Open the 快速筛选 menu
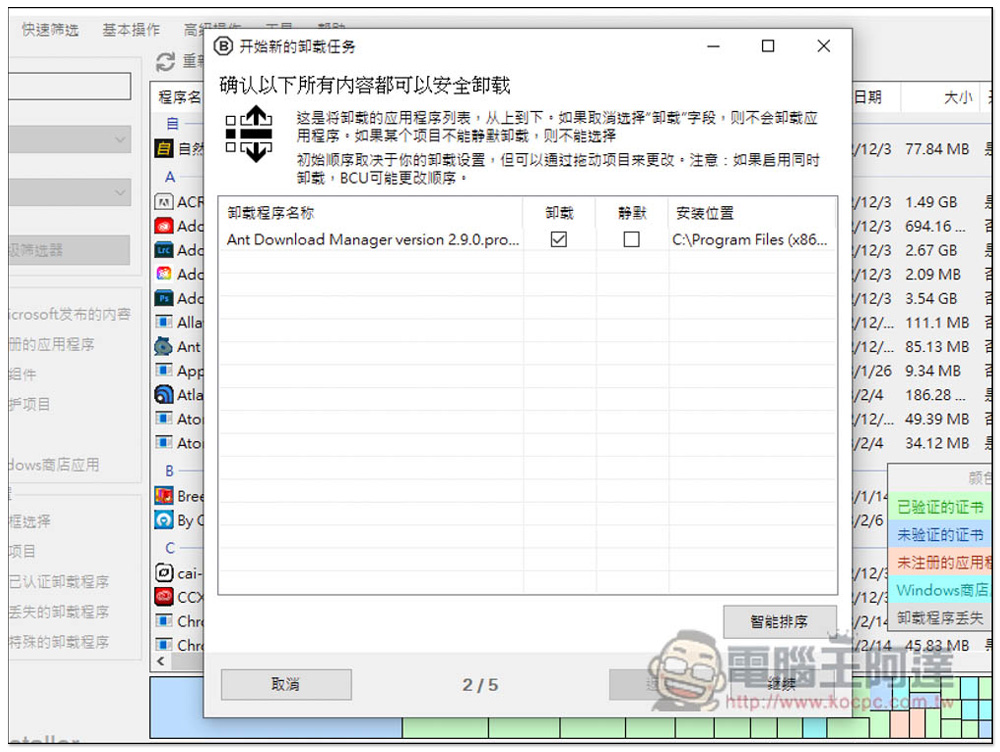Viewport: 1000px width, 752px height. [50, 30]
